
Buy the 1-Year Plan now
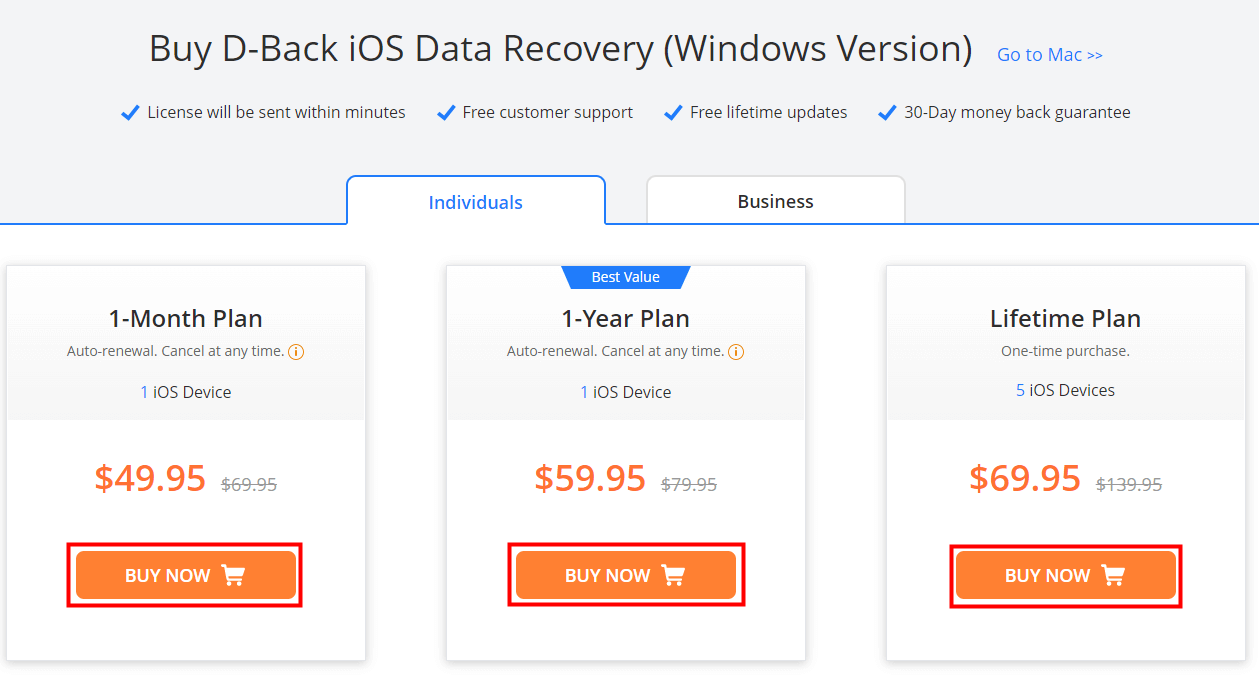(626, 575)
